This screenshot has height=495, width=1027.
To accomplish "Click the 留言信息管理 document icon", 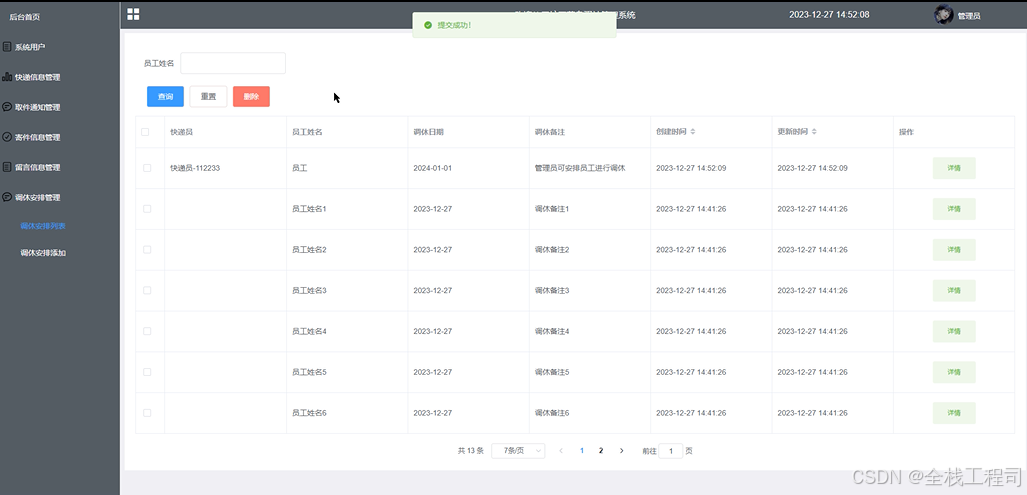I will [7, 167].
